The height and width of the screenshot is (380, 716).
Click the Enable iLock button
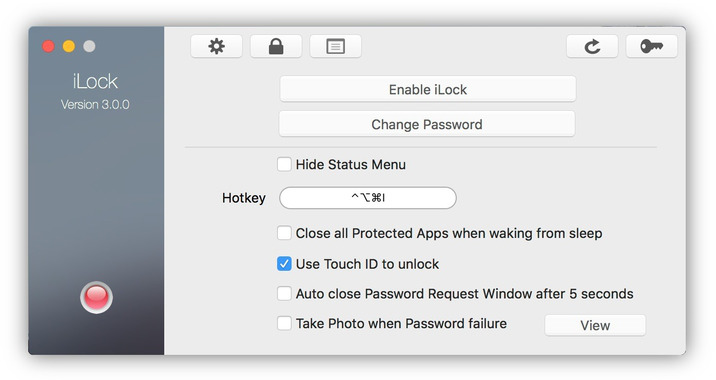[428, 89]
